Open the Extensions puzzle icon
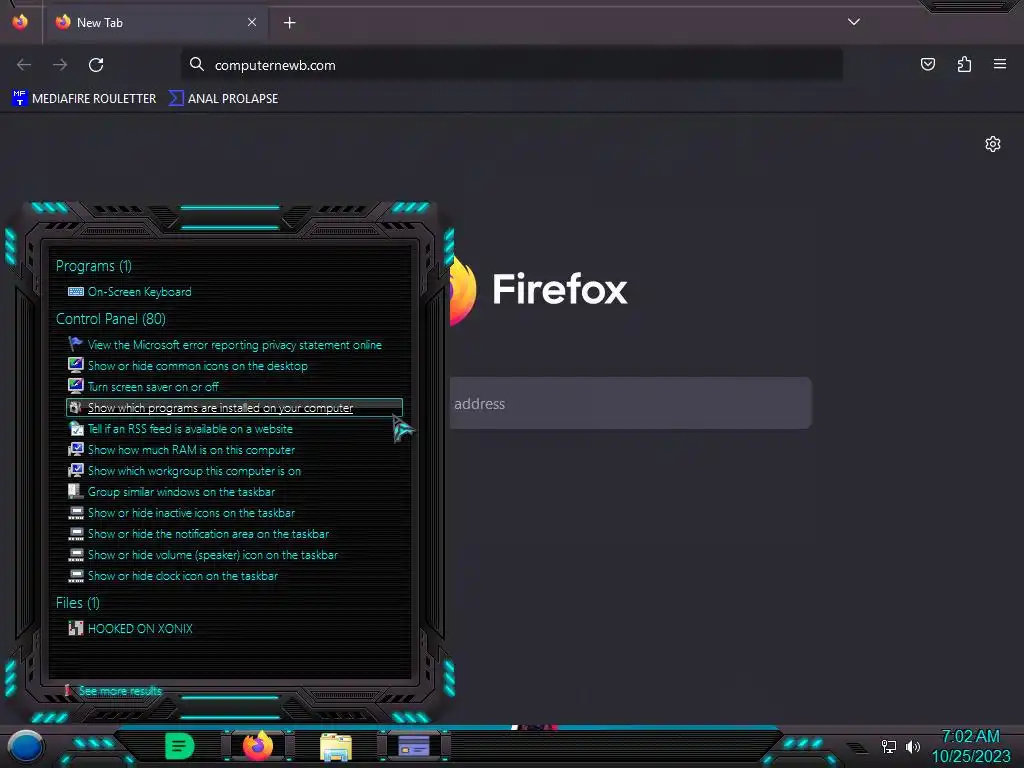The width and height of the screenshot is (1024, 768). [x=964, y=64]
